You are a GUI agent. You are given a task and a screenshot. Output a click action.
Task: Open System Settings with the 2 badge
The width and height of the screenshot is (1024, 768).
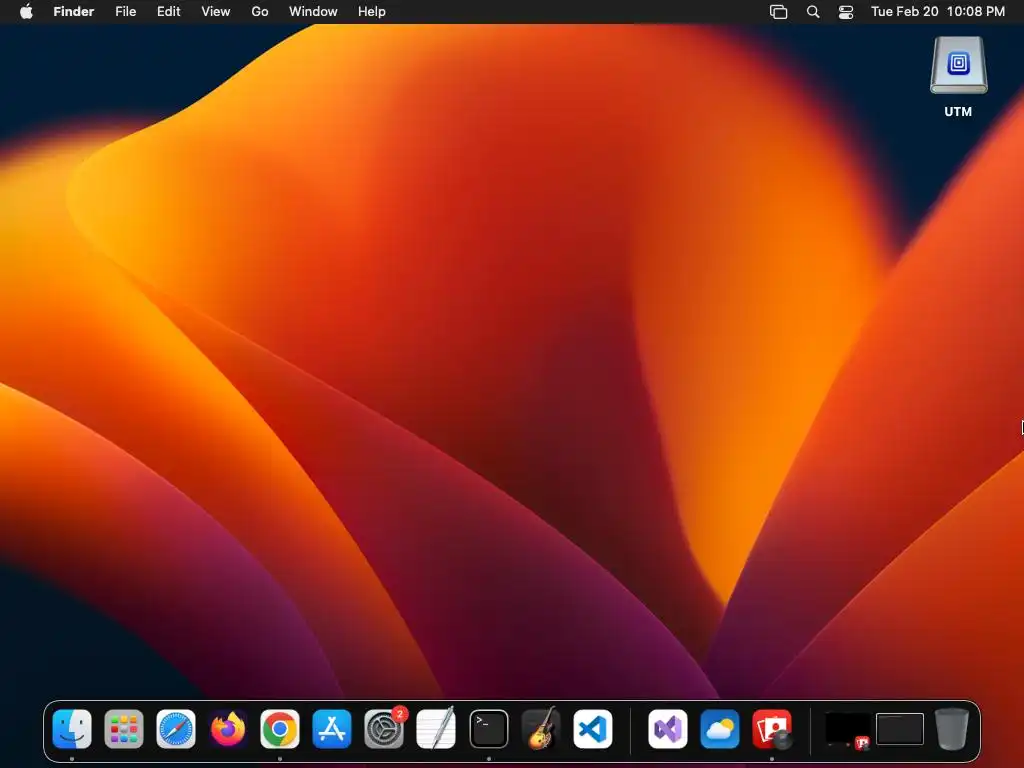pos(384,729)
